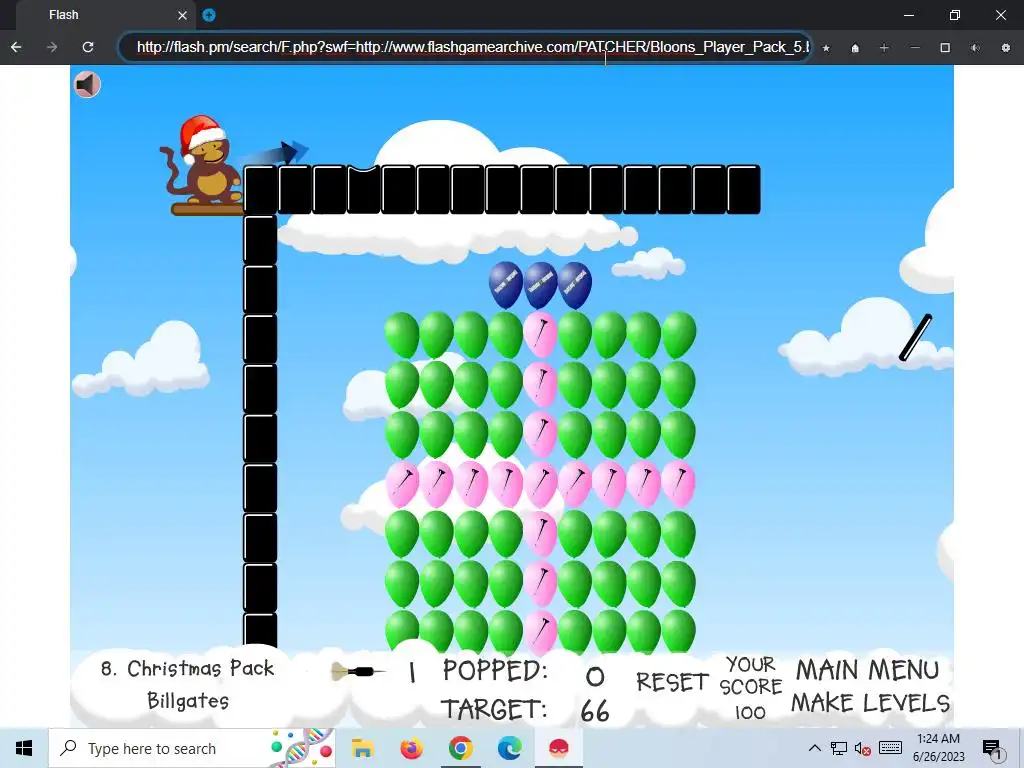This screenshot has height=768, width=1024.
Task: Click the Santa-hat monkey character
Action: click(x=201, y=160)
